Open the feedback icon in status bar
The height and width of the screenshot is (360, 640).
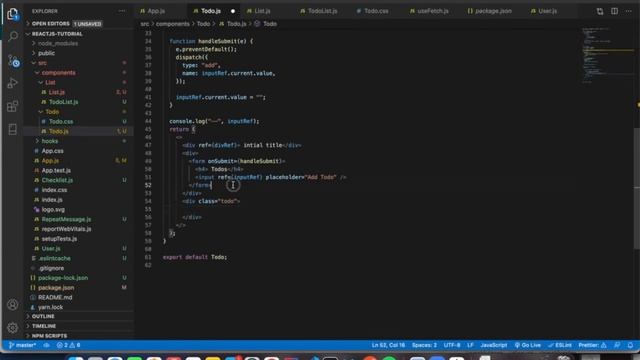tap(617, 345)
